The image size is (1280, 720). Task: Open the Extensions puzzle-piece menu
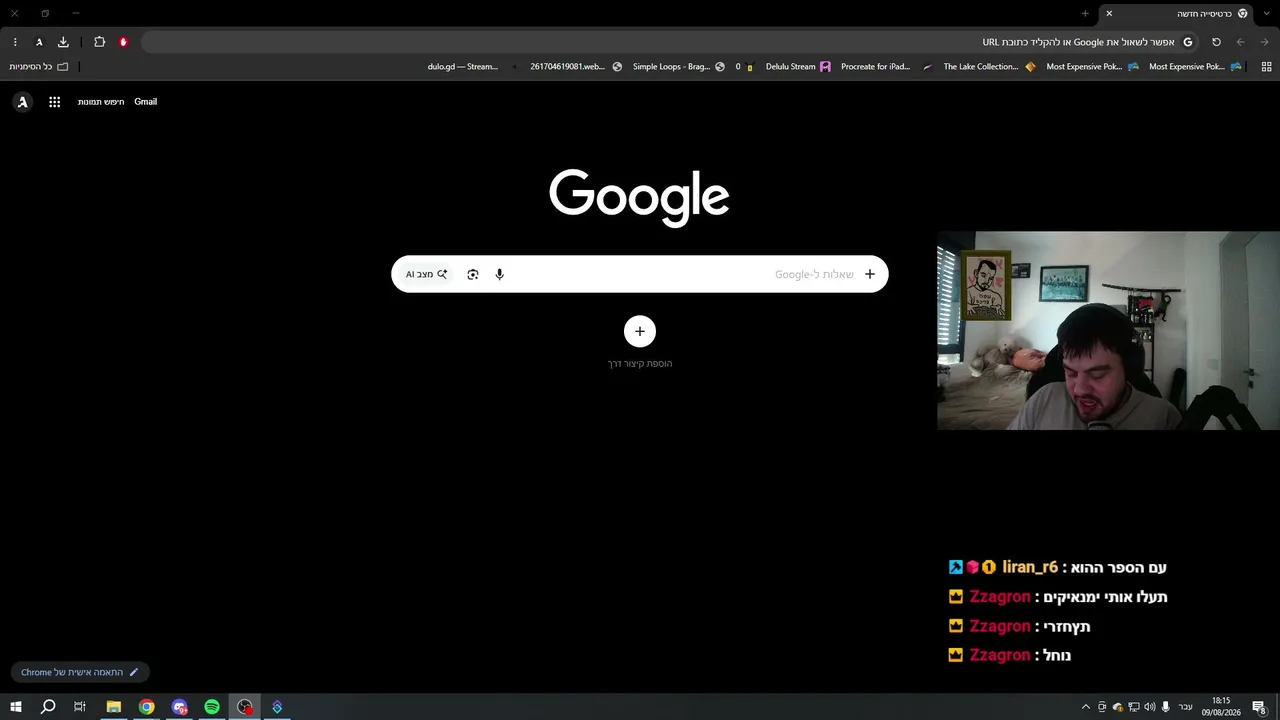(x=99, y=42)
